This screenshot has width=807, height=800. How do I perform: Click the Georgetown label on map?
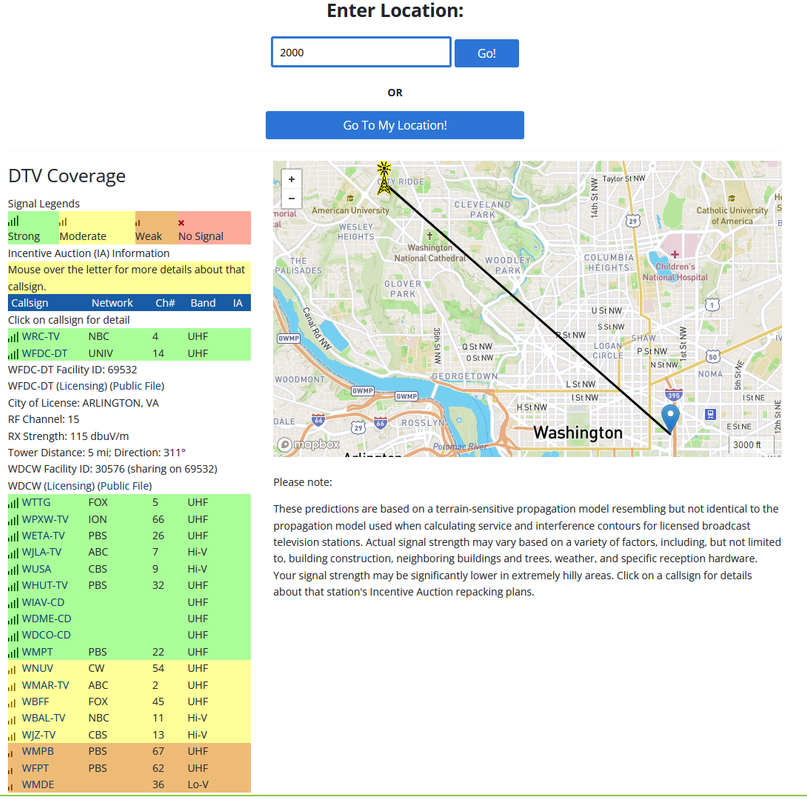pos(464,376)
